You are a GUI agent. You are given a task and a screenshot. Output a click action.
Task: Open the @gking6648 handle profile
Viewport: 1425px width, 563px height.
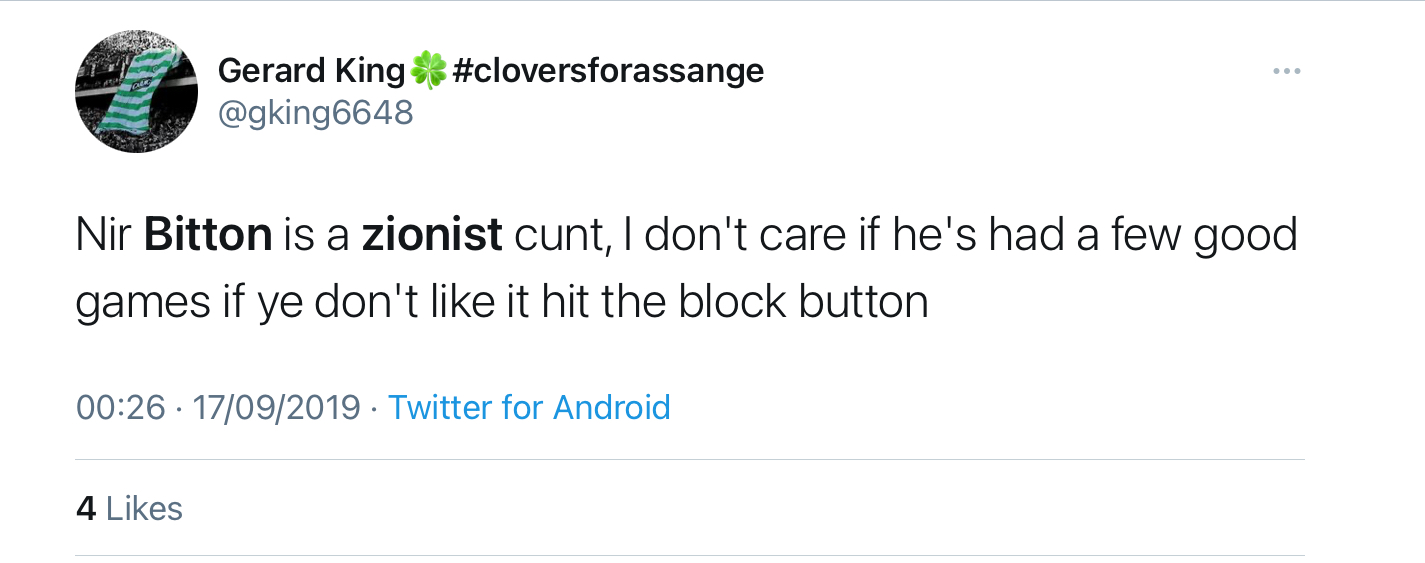tap(315, 112)
